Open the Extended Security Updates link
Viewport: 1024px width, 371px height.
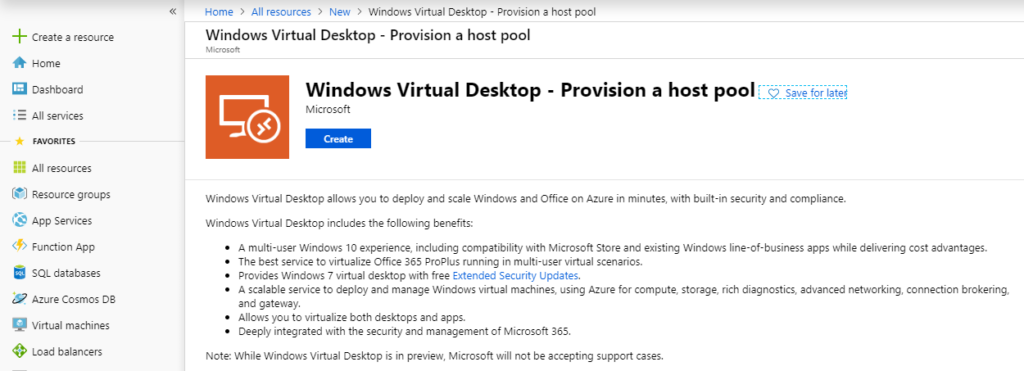515,275
